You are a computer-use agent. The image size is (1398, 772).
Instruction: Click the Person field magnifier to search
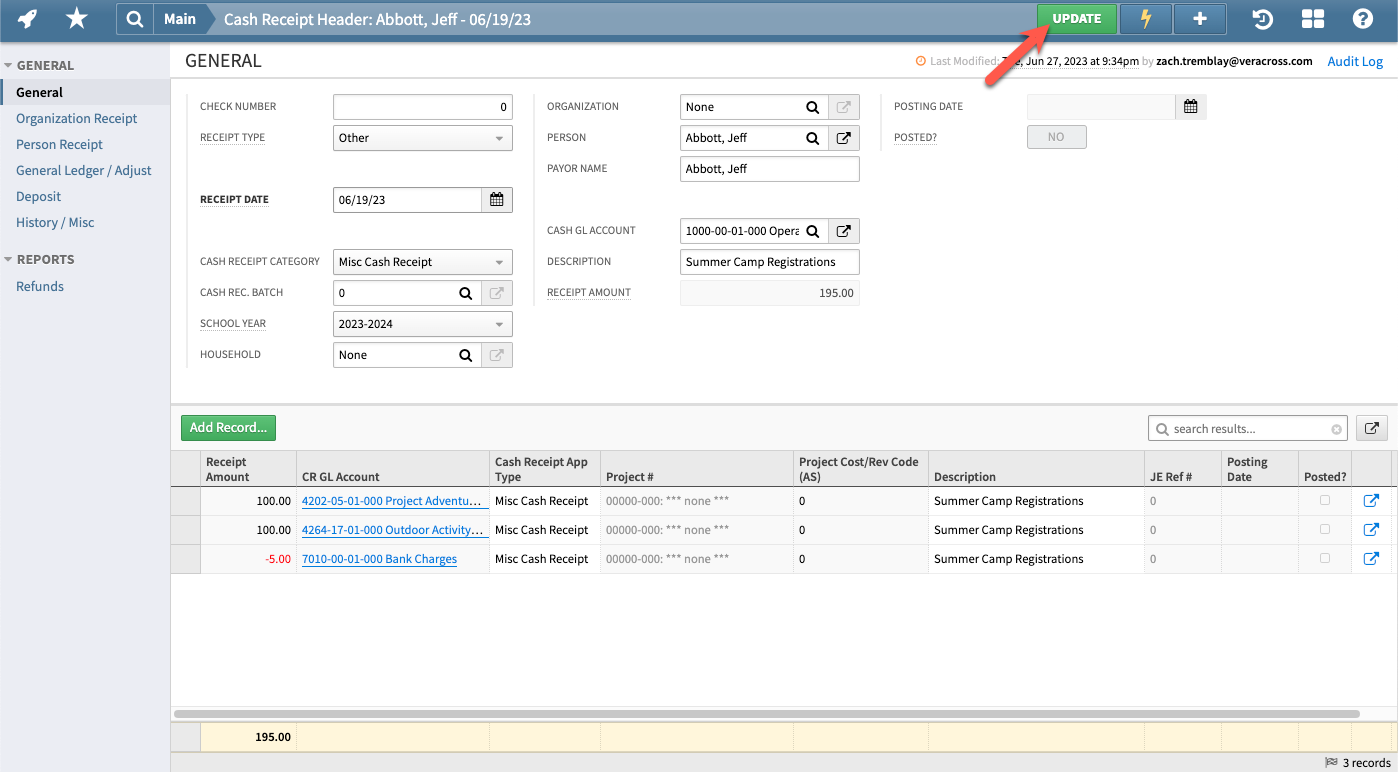(x=811, y=137)
